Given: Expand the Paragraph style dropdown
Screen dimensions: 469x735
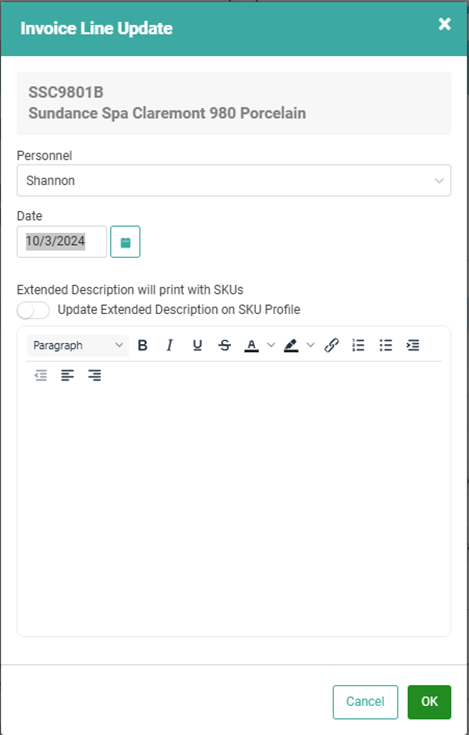Looking at the screenshot, I should click(x=77, y=345).
